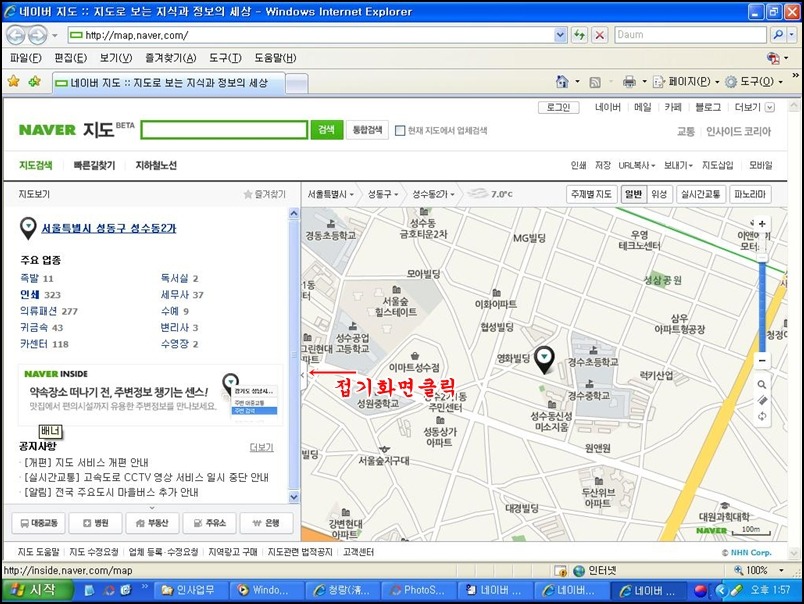Click the 로그인 login button
Viewport: 804px width, 604px height.
pyautogui.click(x=558, y=107)
